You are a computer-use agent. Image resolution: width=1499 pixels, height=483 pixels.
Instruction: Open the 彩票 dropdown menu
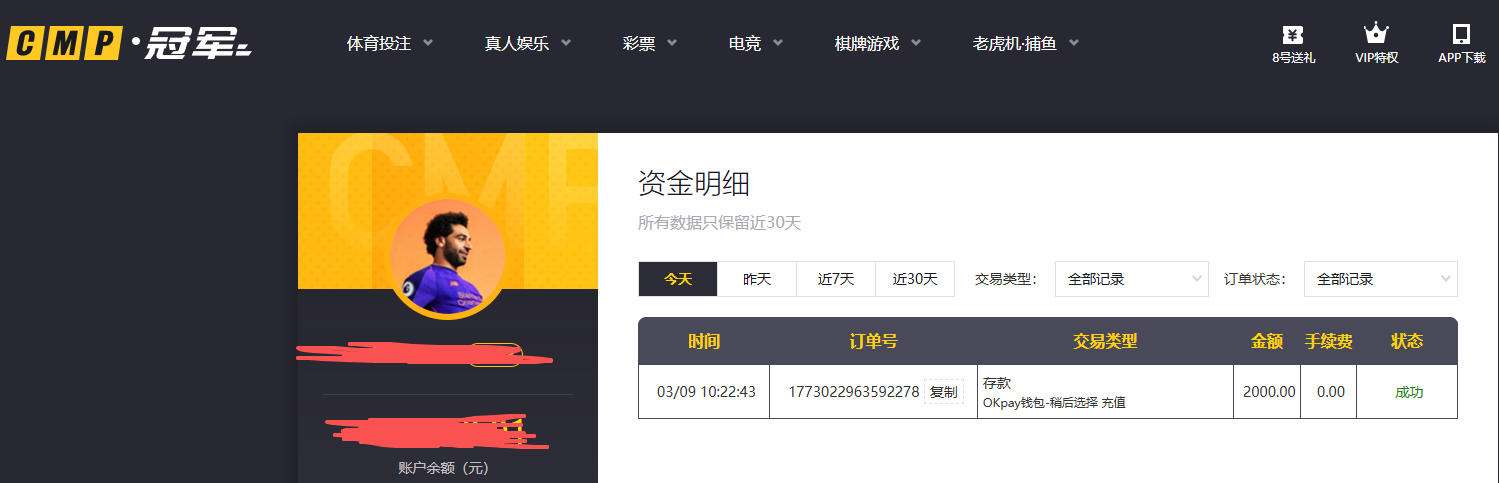tap(649, 44)
